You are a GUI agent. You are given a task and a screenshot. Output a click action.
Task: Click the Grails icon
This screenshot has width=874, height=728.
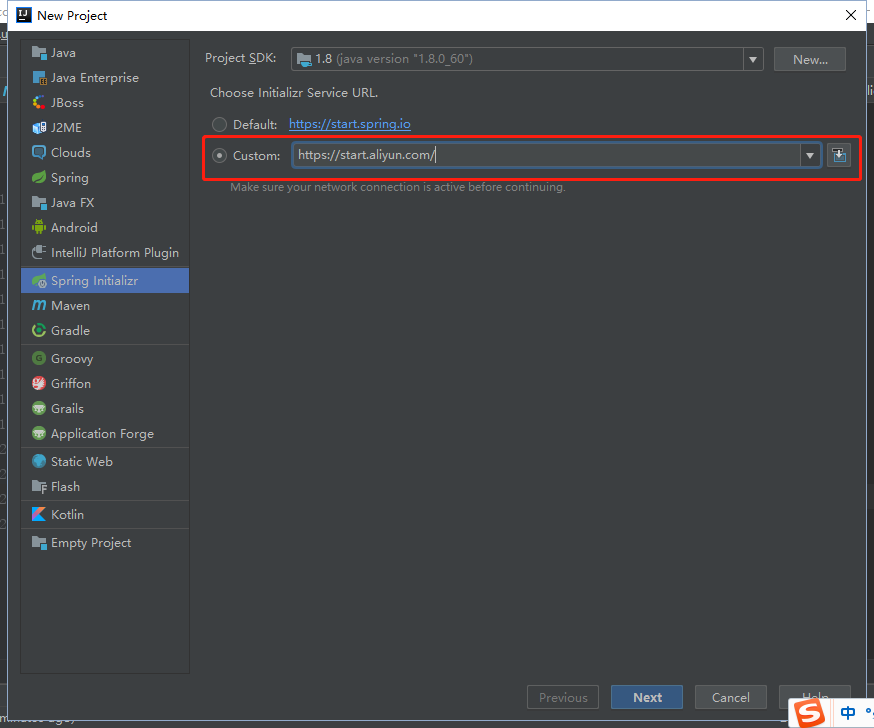pyautogui.click(x=39, y=408)
